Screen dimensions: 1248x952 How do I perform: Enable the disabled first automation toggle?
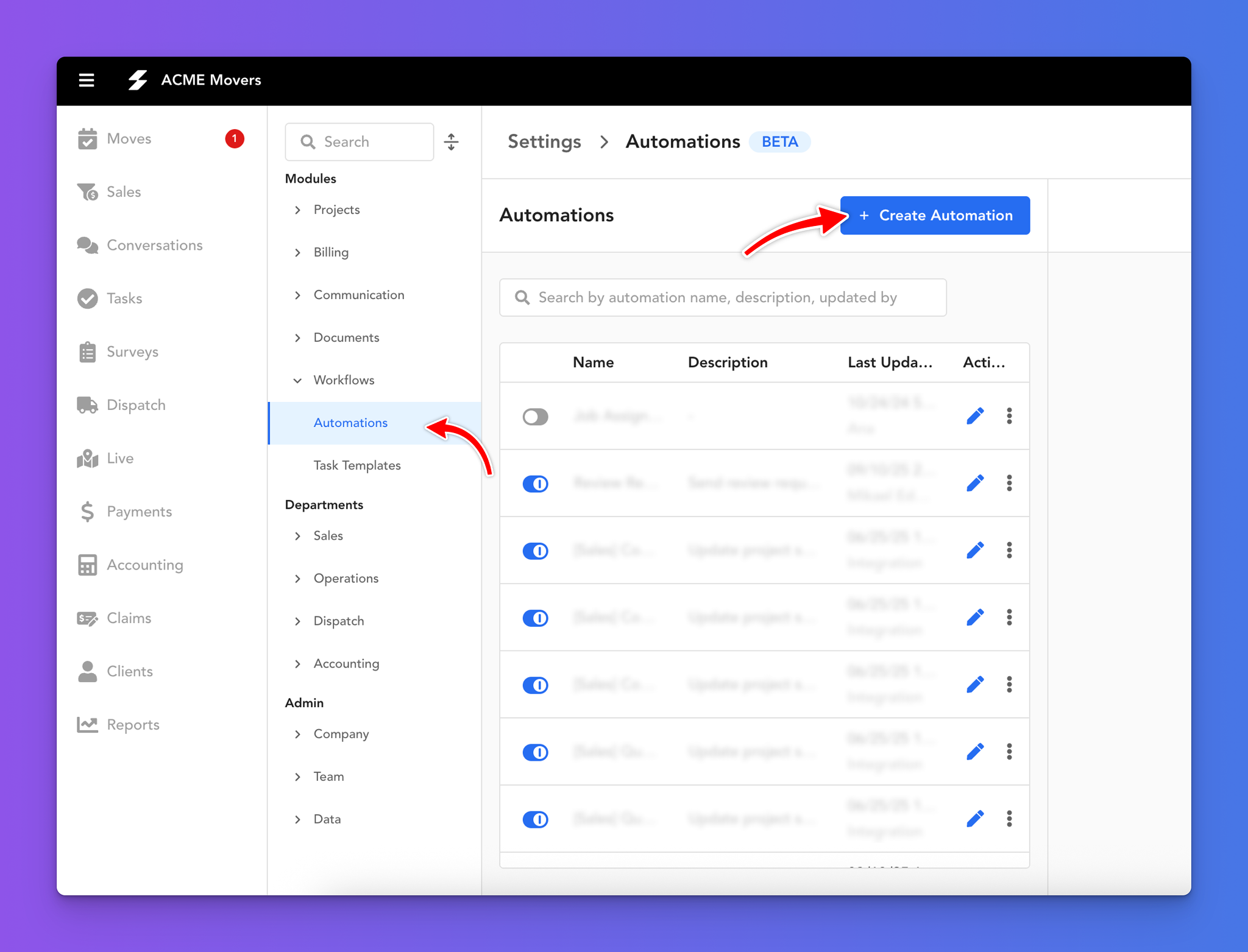[535, 417]
